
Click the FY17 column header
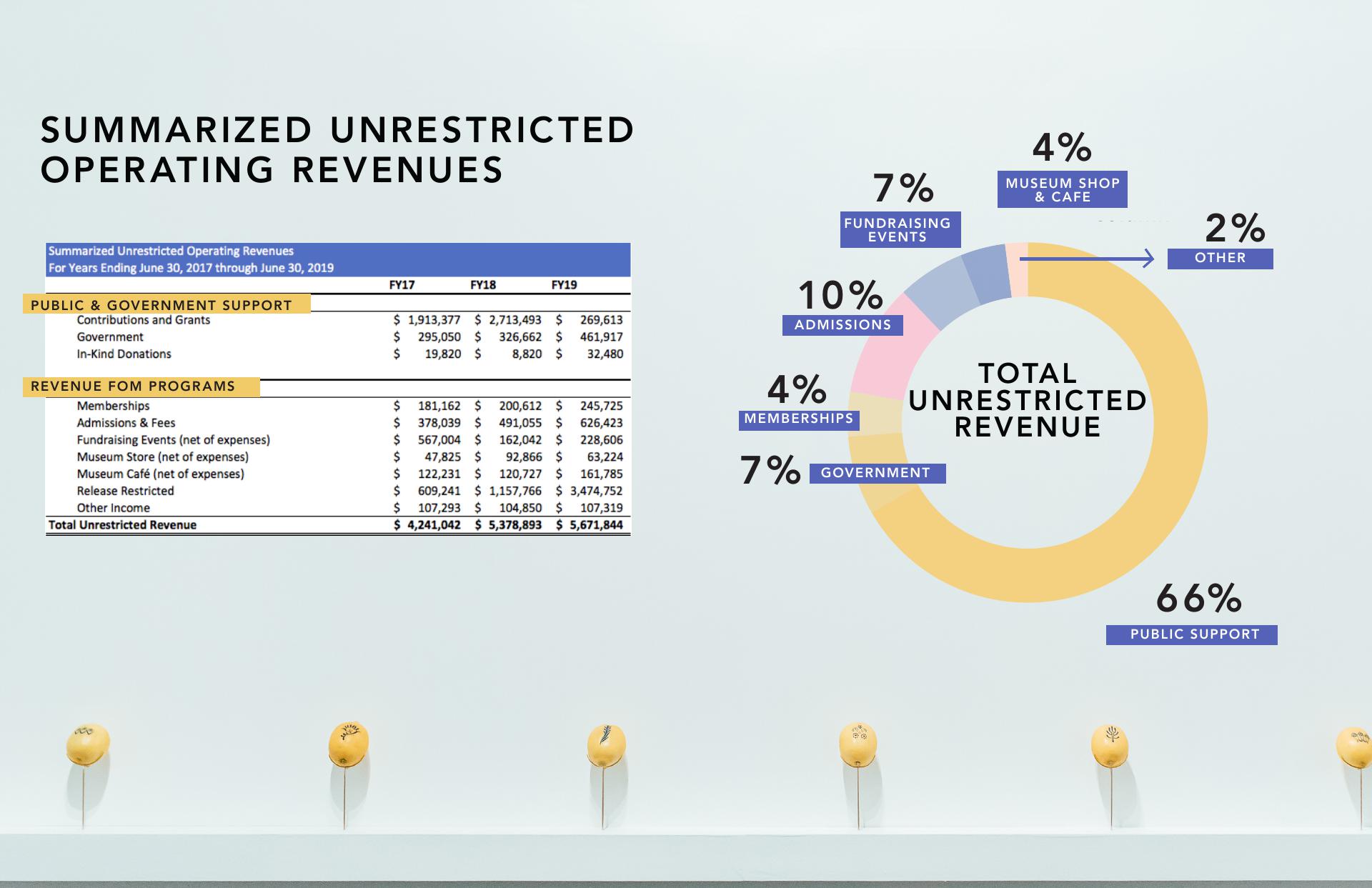pyautogui.click(x=402, y=285)
